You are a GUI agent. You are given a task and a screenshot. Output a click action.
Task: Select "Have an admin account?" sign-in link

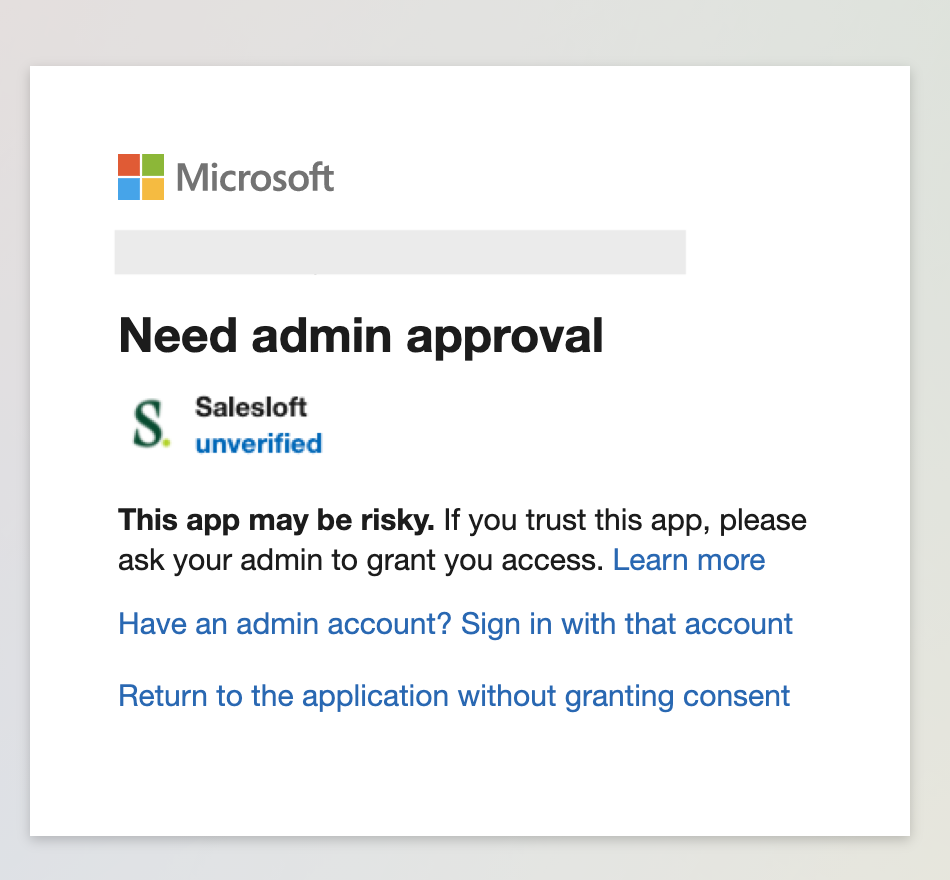tap(285, 624)
